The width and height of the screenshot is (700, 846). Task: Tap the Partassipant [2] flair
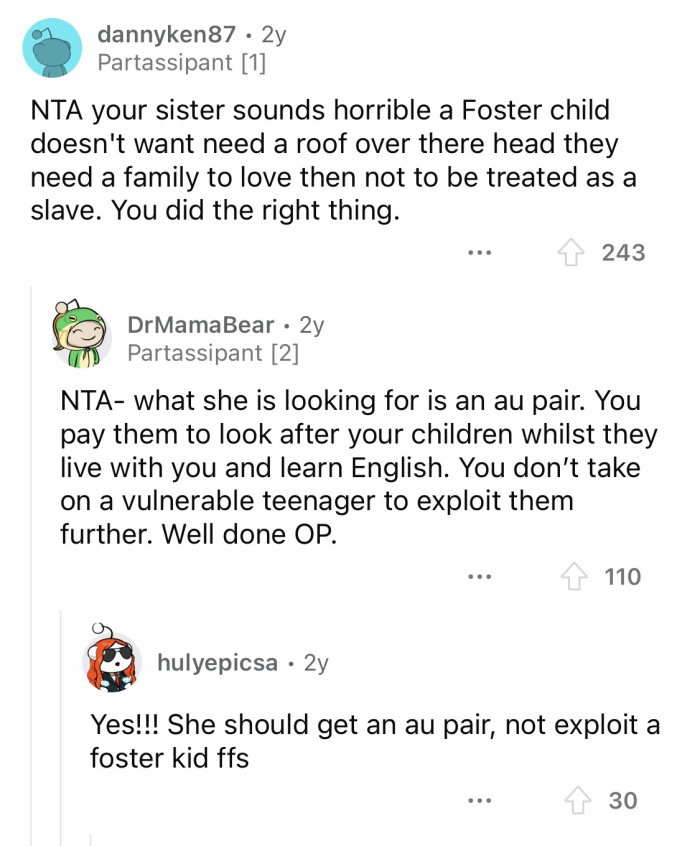[x=213, y=353]
